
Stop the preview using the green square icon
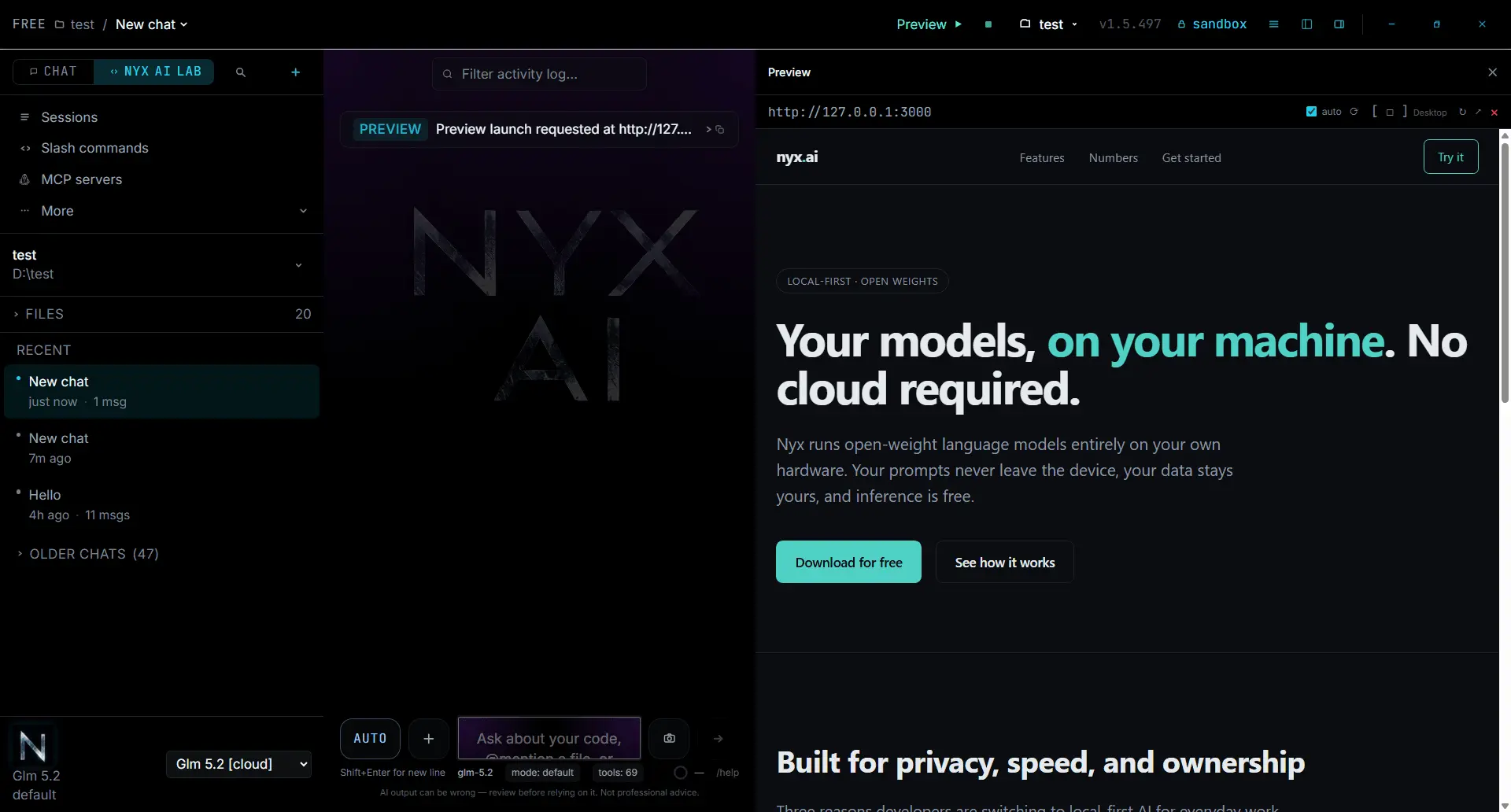coord(988,24)
